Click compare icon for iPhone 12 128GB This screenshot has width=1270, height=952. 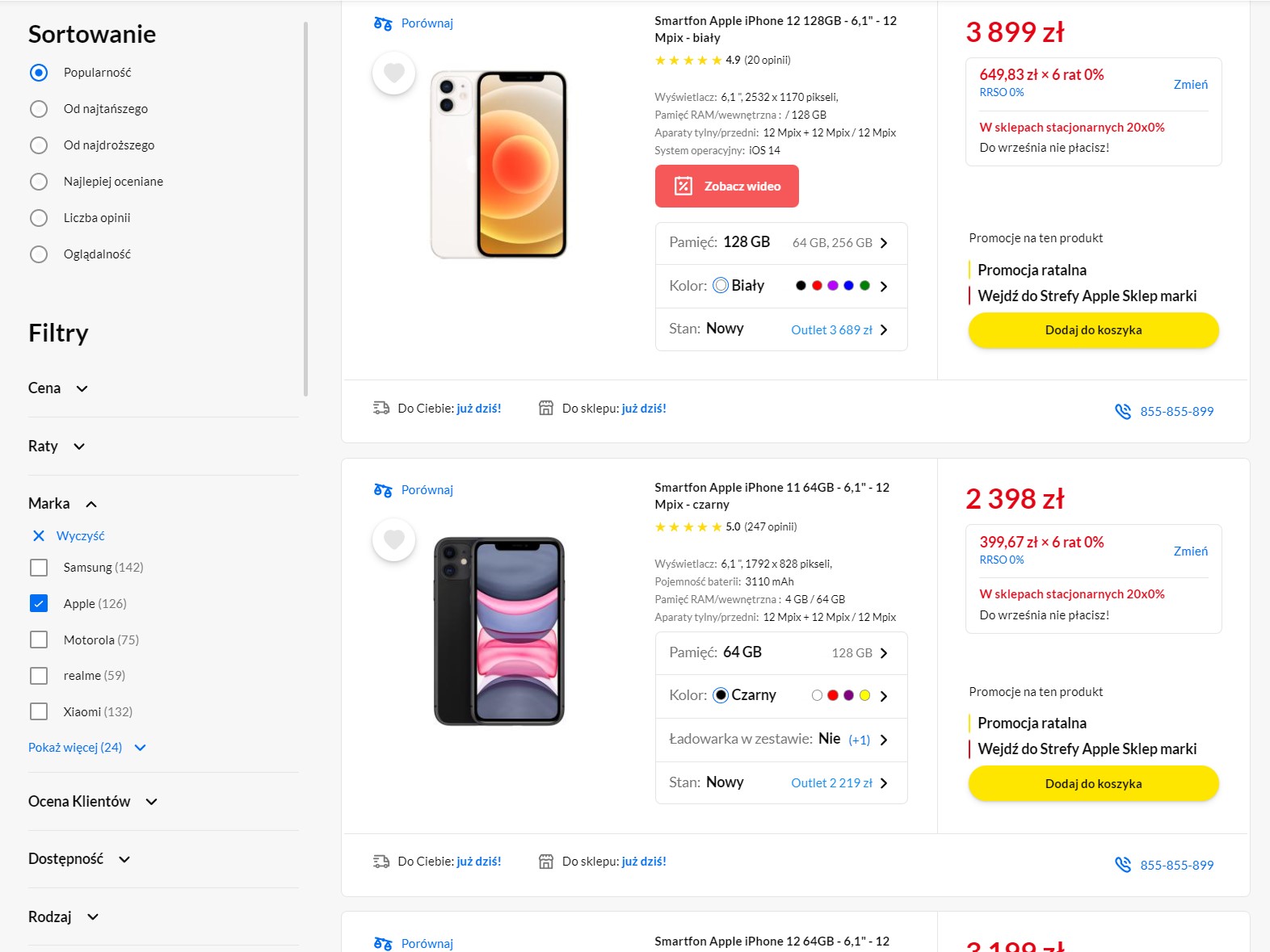pos(383,23)
